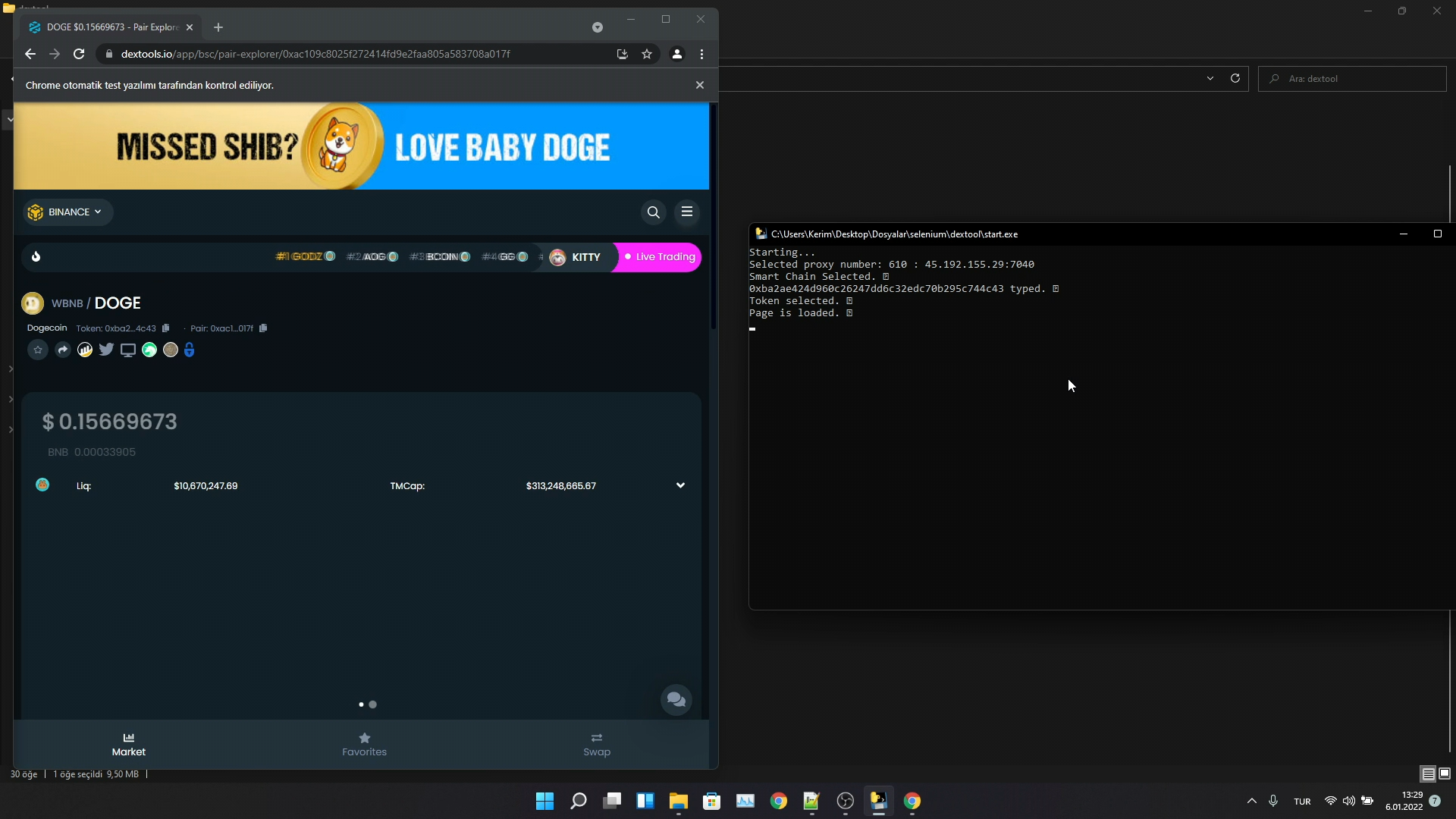This screenshot has height=819, width=1456.
Task: Select the second carousel page dot
Action: point(372,704)
